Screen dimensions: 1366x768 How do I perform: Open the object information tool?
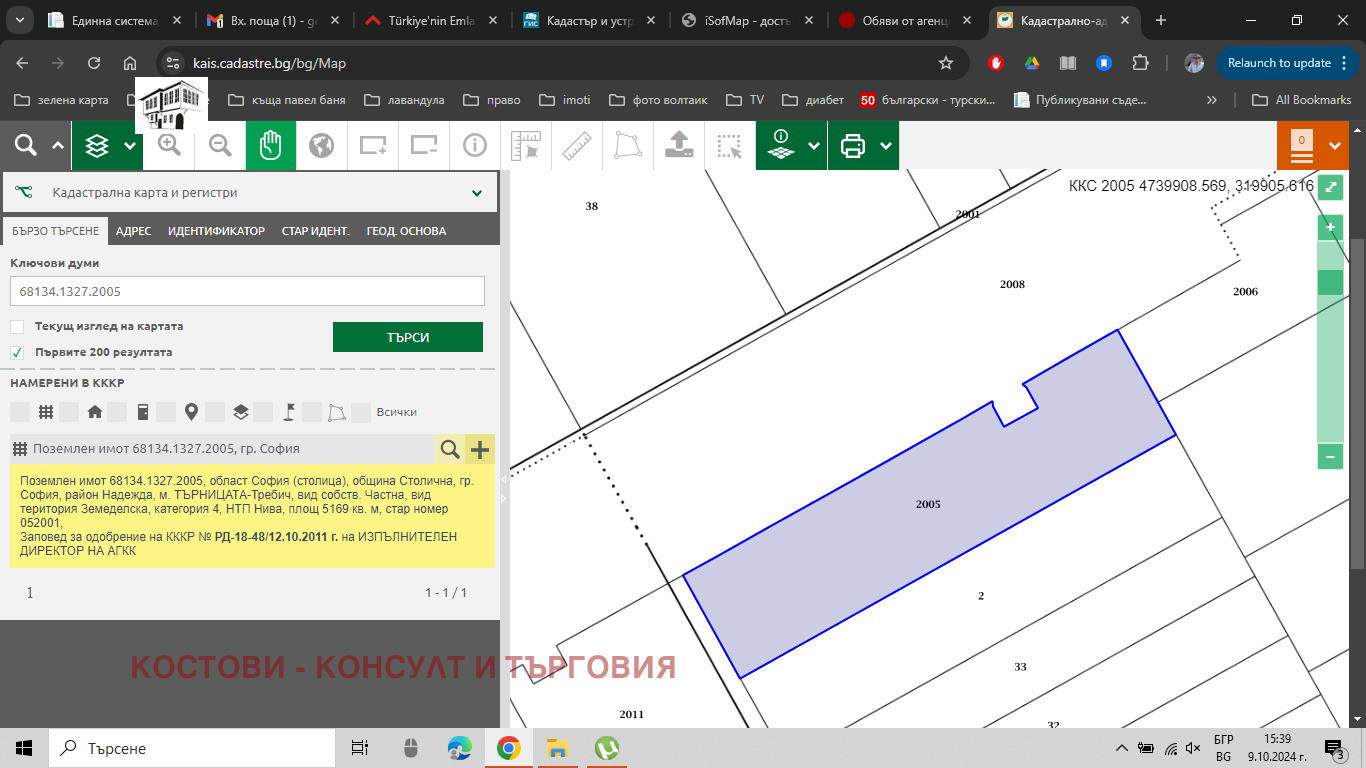pos(474,146)
